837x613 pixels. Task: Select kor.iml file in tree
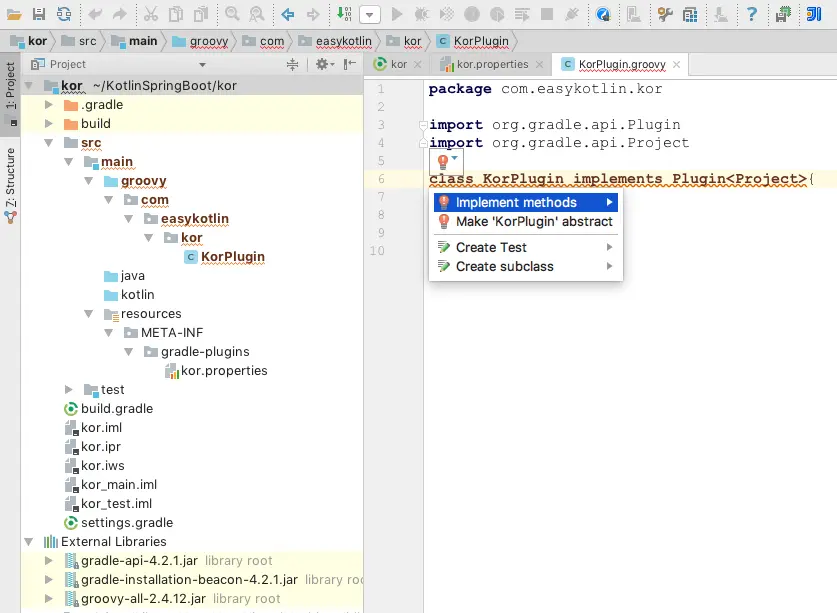point(93,428)
